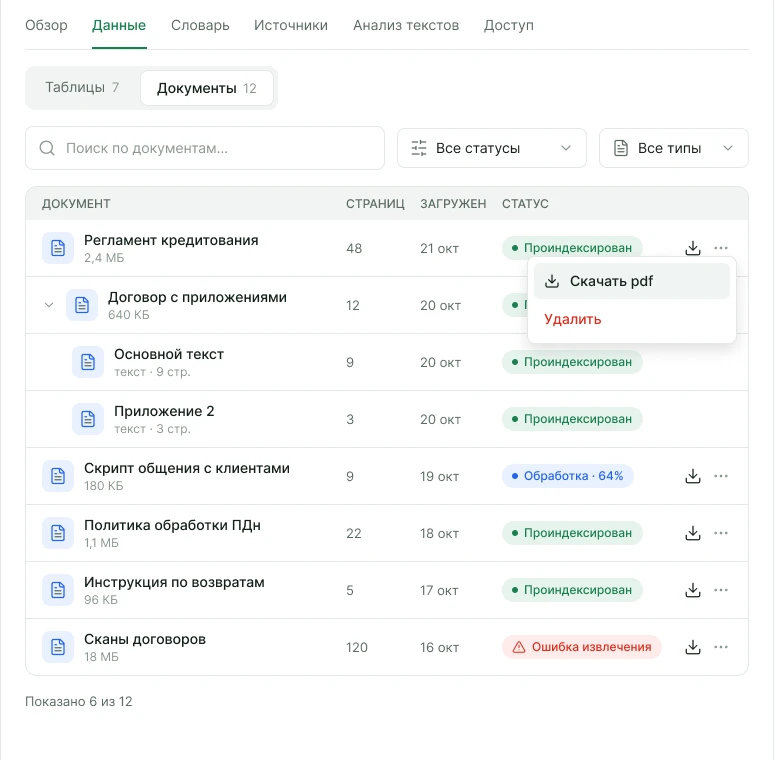Click Проиндексирован badge for Инструкция по возвратам

coord(572,590)
